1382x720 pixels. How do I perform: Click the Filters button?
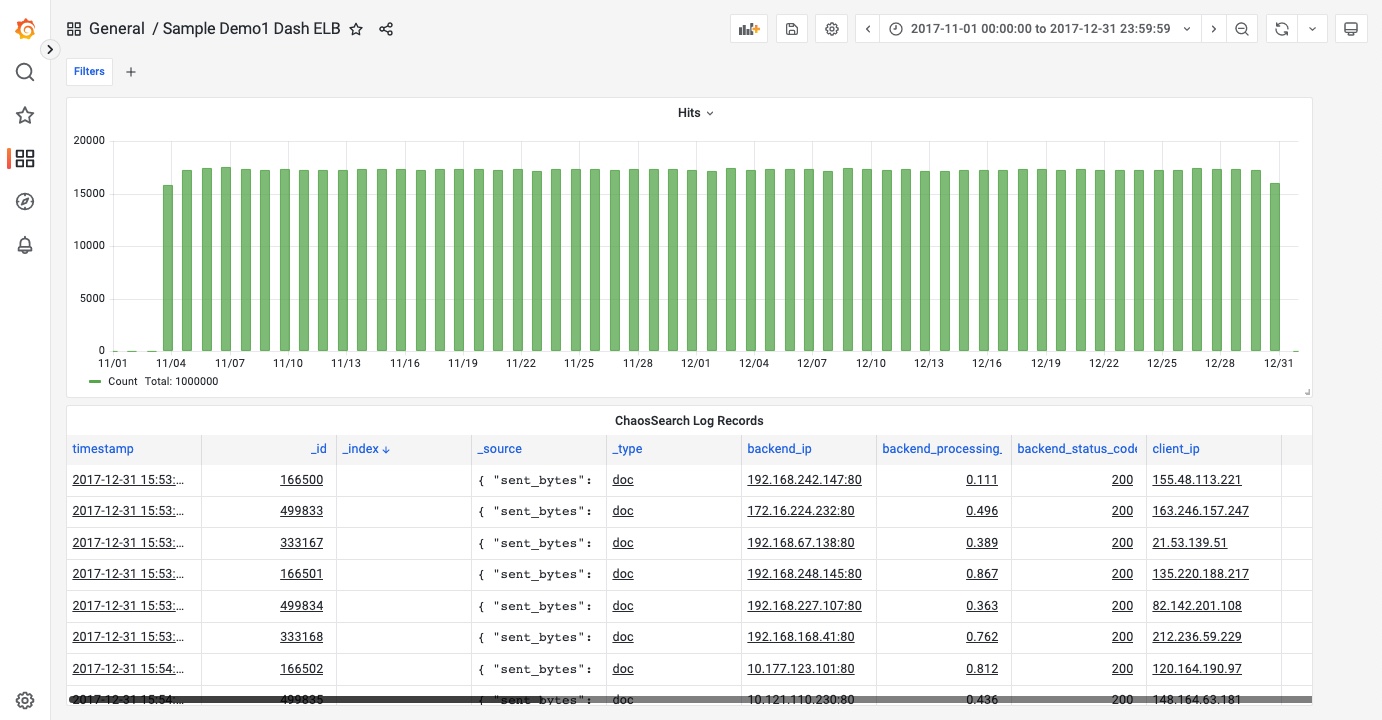[89, 72]
